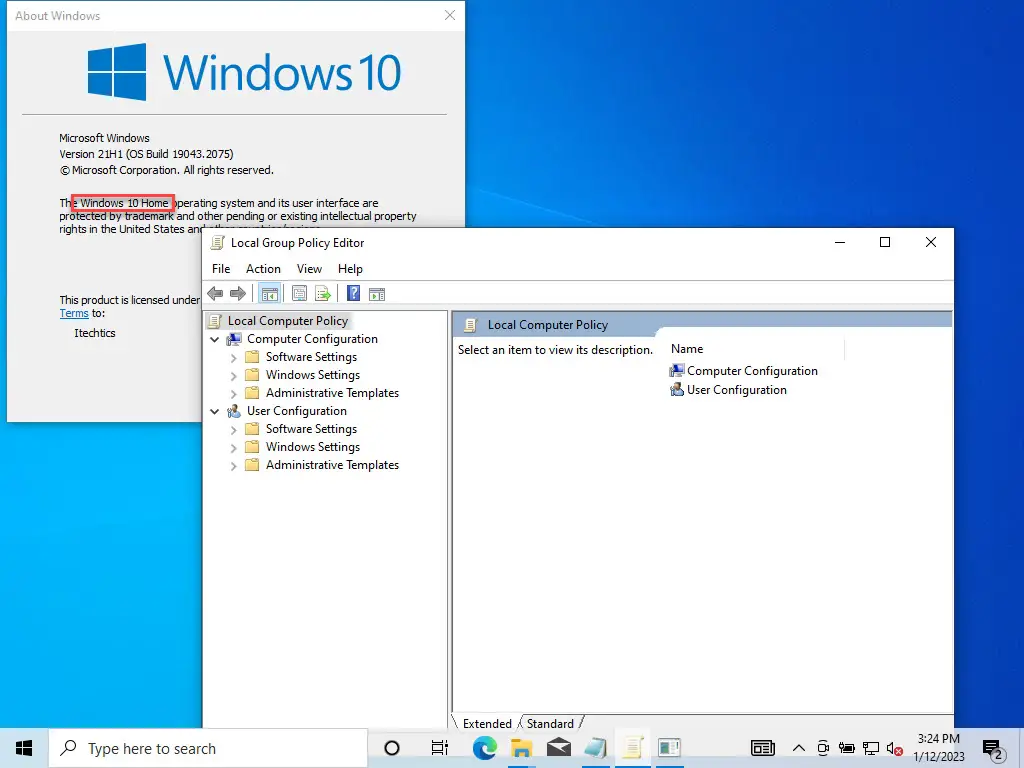The image size is (1024, 768).
Task: Click the muted volume tray icon
Action: click(x=895, y=748)
